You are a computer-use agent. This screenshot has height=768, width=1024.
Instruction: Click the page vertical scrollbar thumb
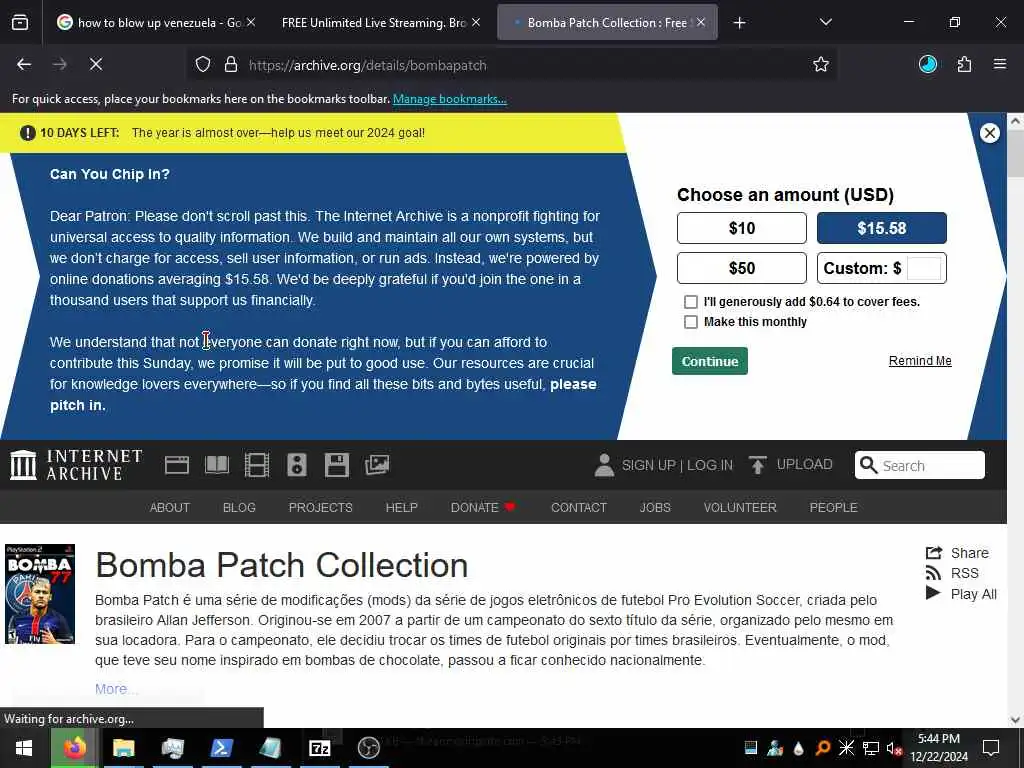1015,153
